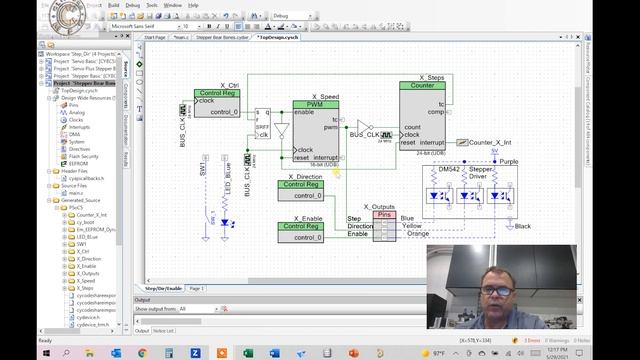Click the Find binoculars icon
Image resolution: width=640 pixels, height=360 pixels.
coord(254,16)
